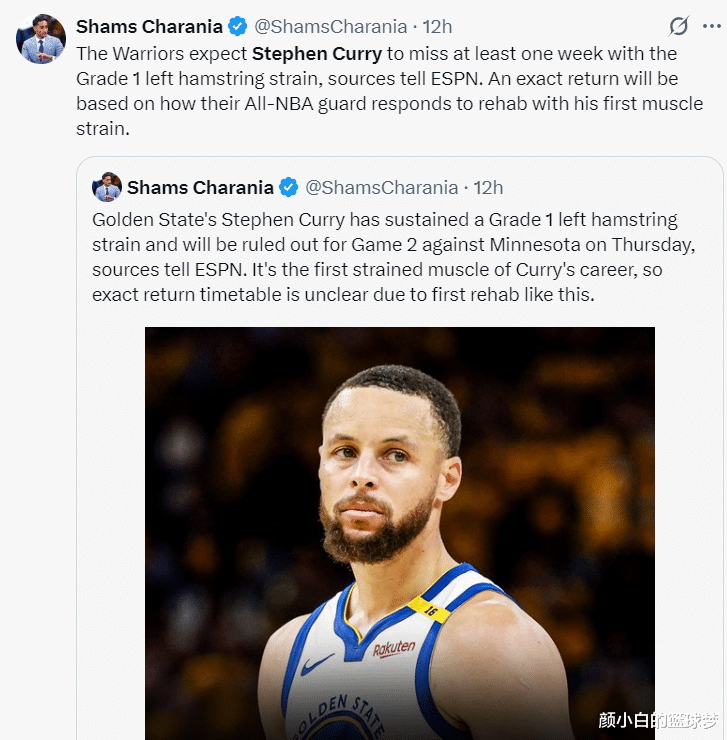Click the Shams Charania name in the quoted tweet
727x740 pixels.
pos(200,187)
